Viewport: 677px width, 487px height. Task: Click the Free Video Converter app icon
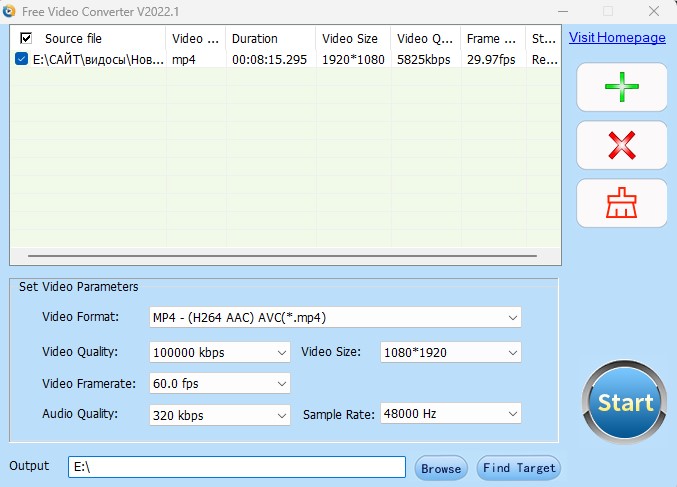coord(9,11)
